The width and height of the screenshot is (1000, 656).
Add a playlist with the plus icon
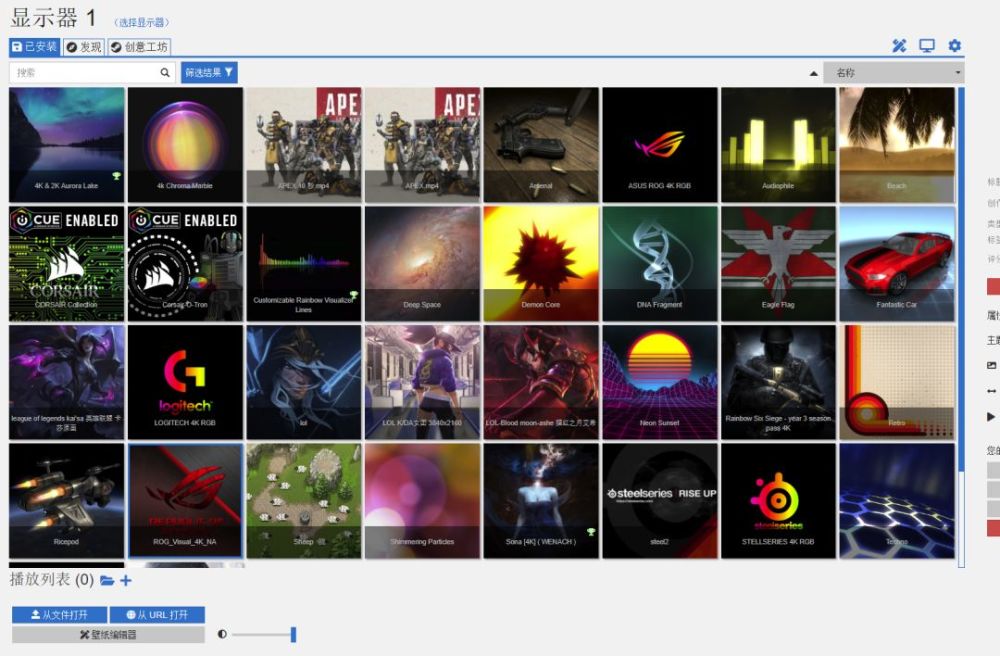(x=126, y=581)
